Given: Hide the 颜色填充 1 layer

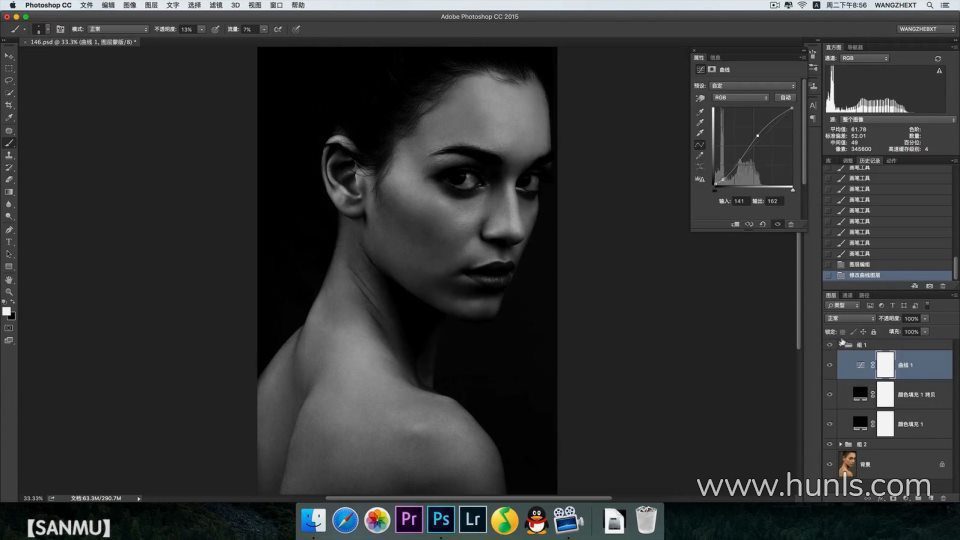Looking at the screenshot, I should pyautogui.click(x=829, y=425).
